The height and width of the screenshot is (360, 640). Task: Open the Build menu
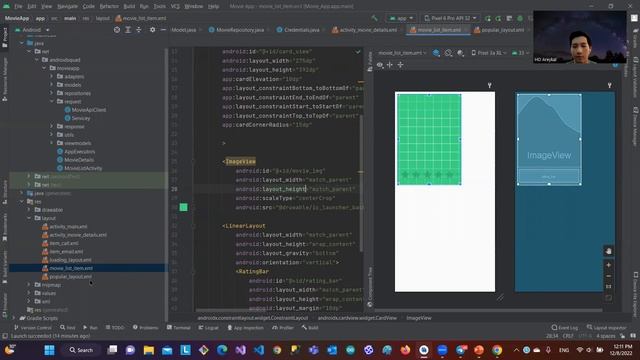click(x=129, y=7)
